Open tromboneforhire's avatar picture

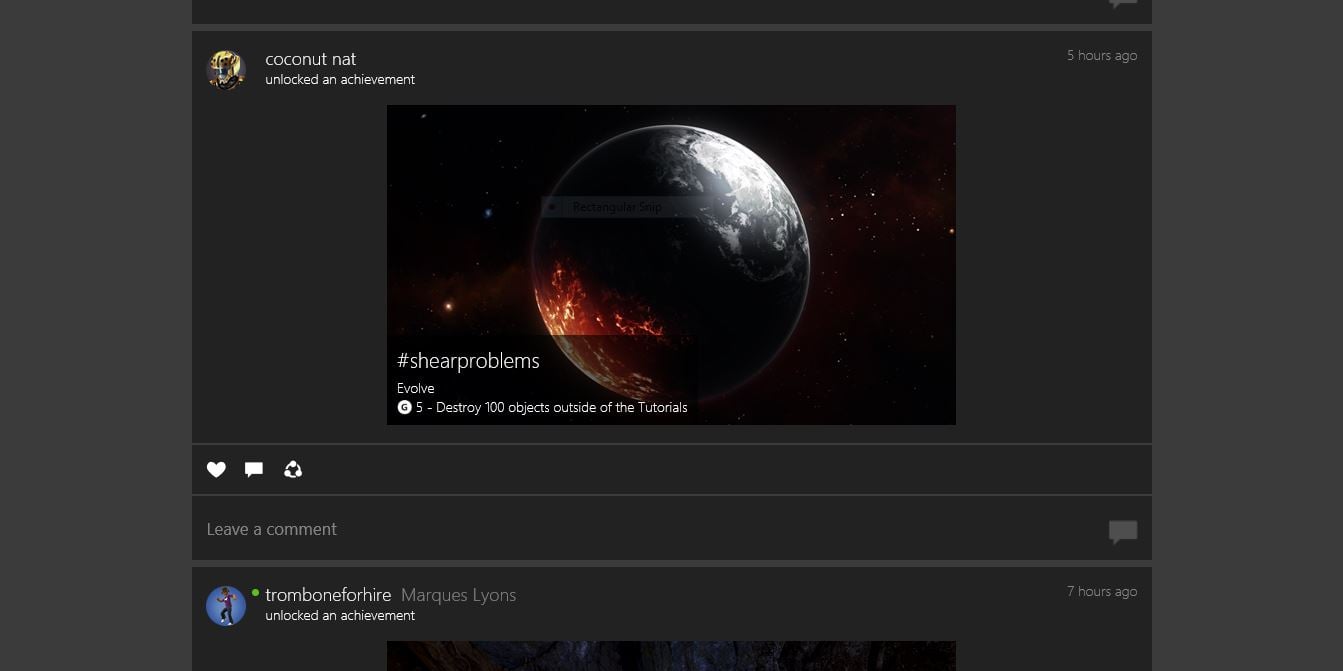tap(226, 606)
